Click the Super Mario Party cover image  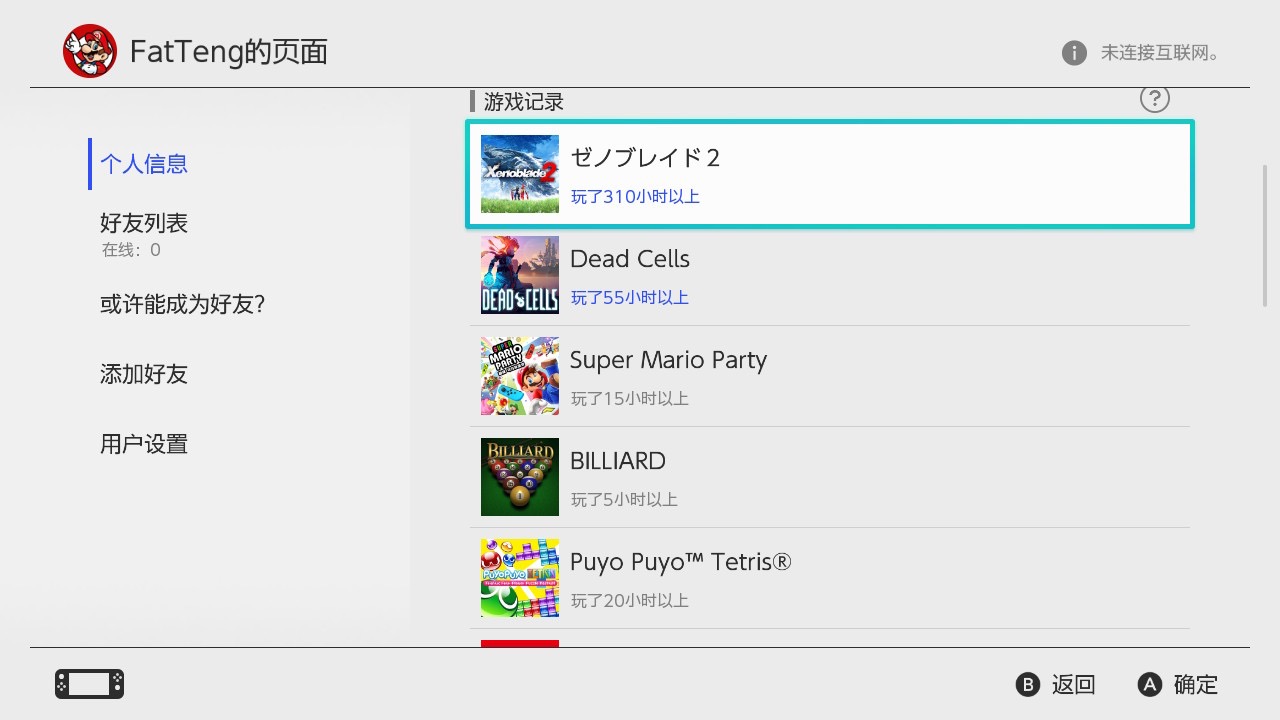(x=520, y=376)
